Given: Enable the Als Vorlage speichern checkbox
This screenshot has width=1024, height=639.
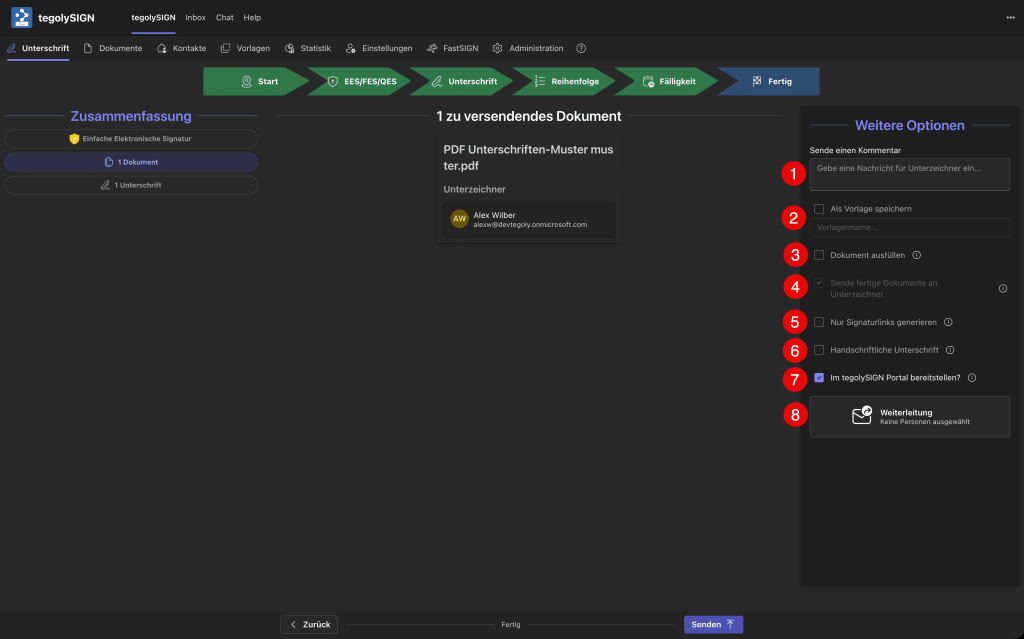Looking at the screenshot, I should click(x=819, y=209).
